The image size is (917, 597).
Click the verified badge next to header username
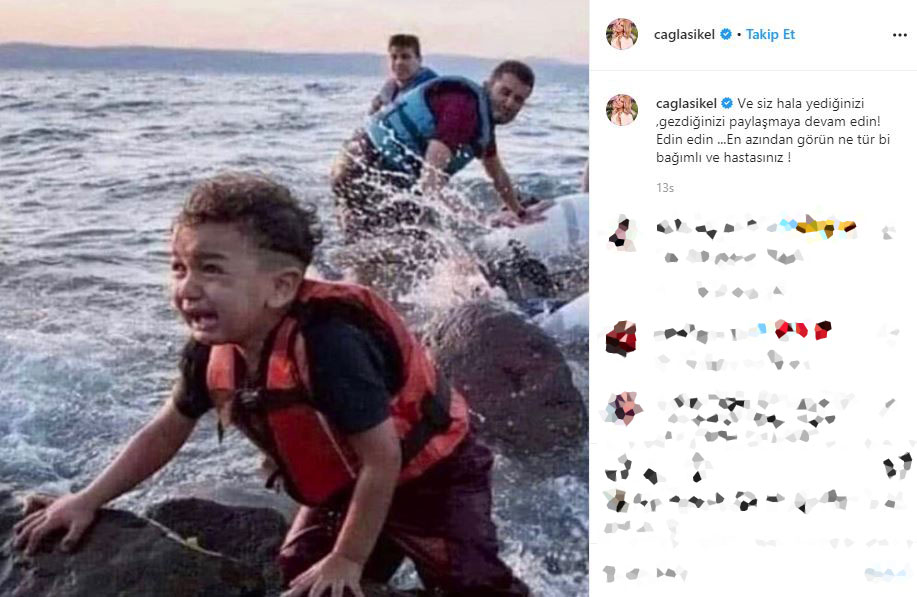(726, 34)
